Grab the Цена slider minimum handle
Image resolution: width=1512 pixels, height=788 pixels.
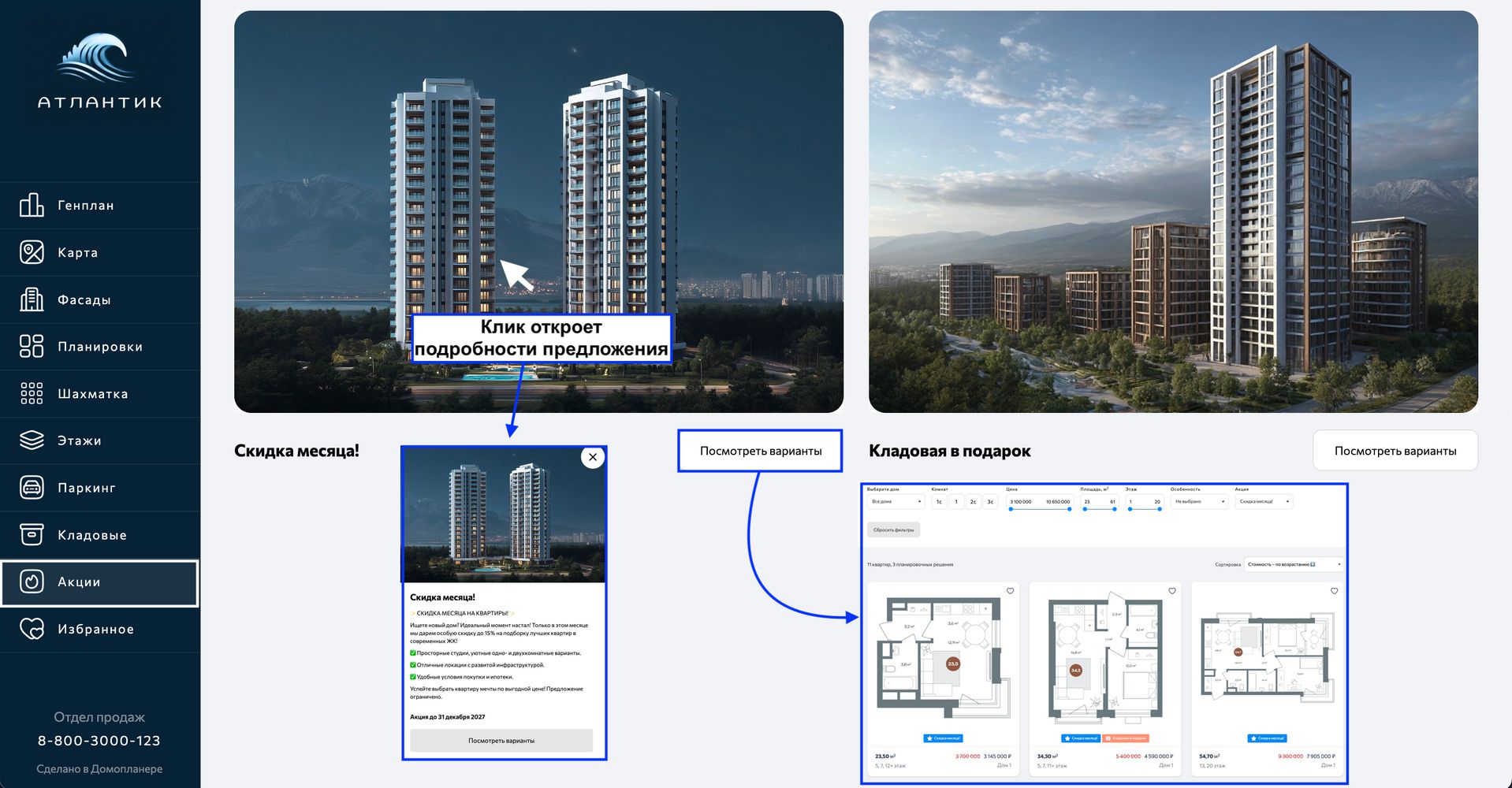[1011, 509]
